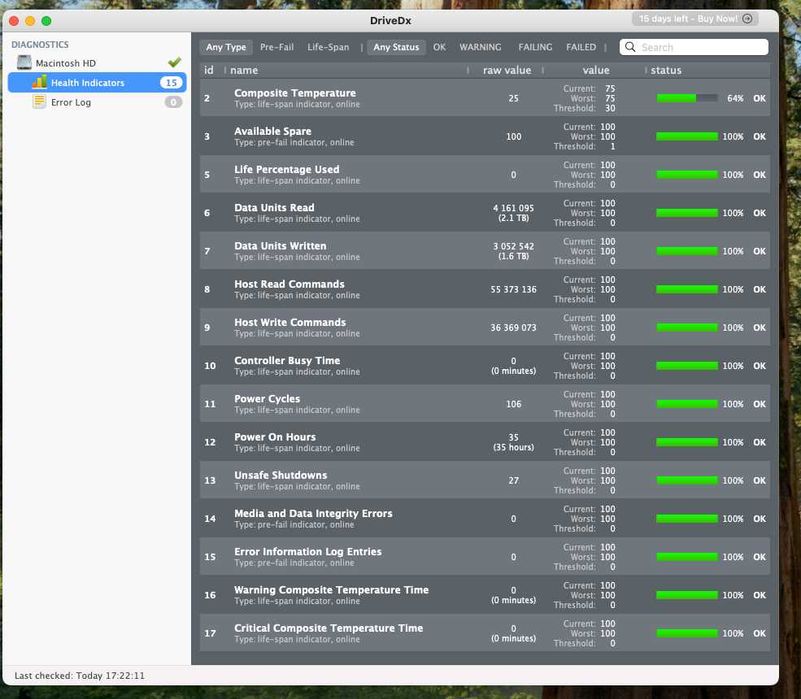Screen dimensions: 801x699
Task: Click the Power Cycles 100% progress bar
Action: (687, 404)
